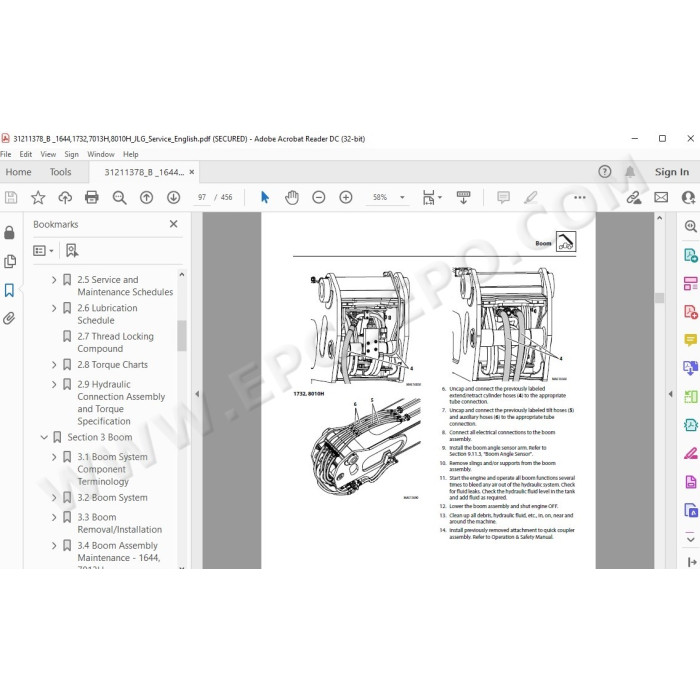
Task: Collapse the right tools pane arrow
Action: (670, 394)
